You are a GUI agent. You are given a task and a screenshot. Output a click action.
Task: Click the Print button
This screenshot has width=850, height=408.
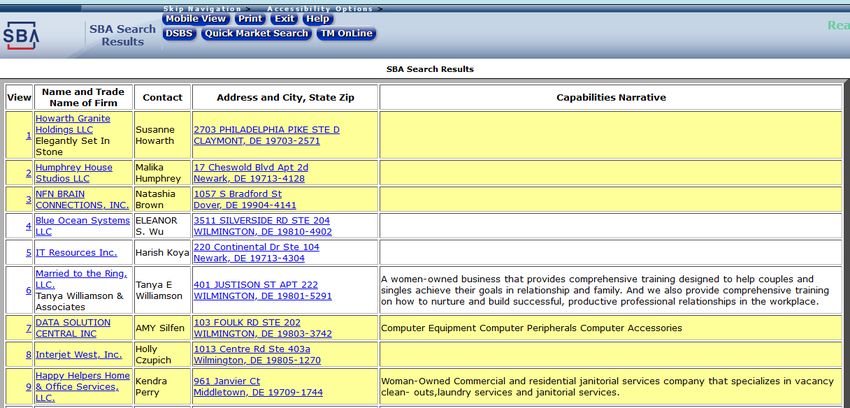pos(250,19)
